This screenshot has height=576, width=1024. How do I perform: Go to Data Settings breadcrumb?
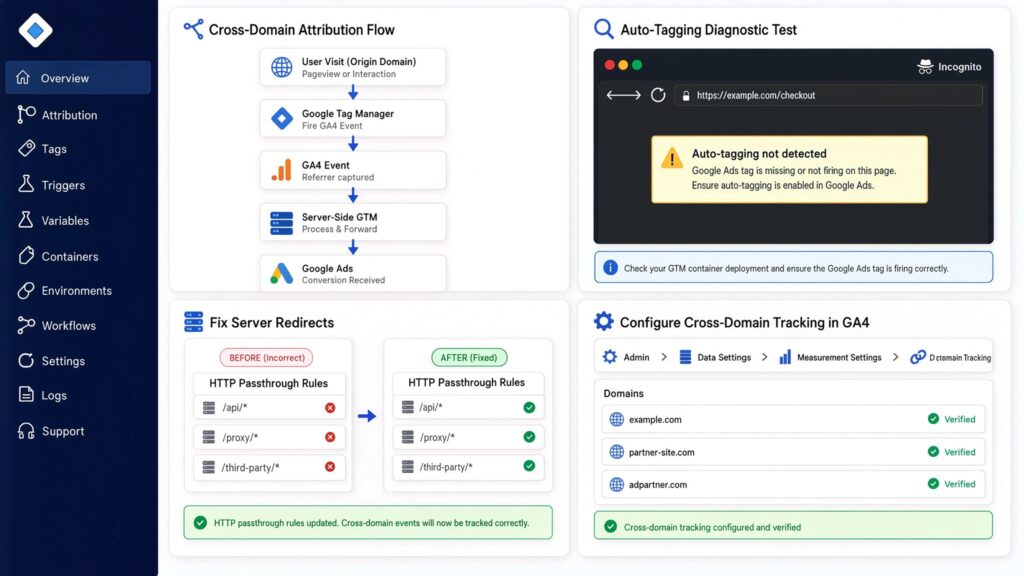(x=715, y=357)
